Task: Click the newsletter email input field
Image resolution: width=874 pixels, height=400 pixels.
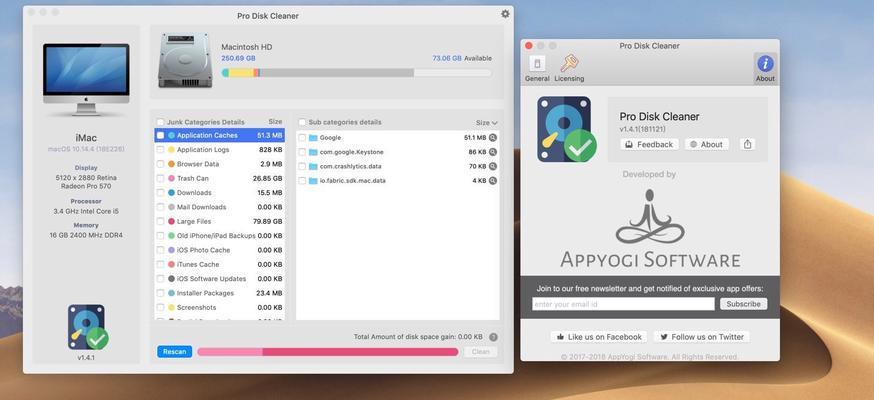Action: pyautogui.click(x=623, y=304)
